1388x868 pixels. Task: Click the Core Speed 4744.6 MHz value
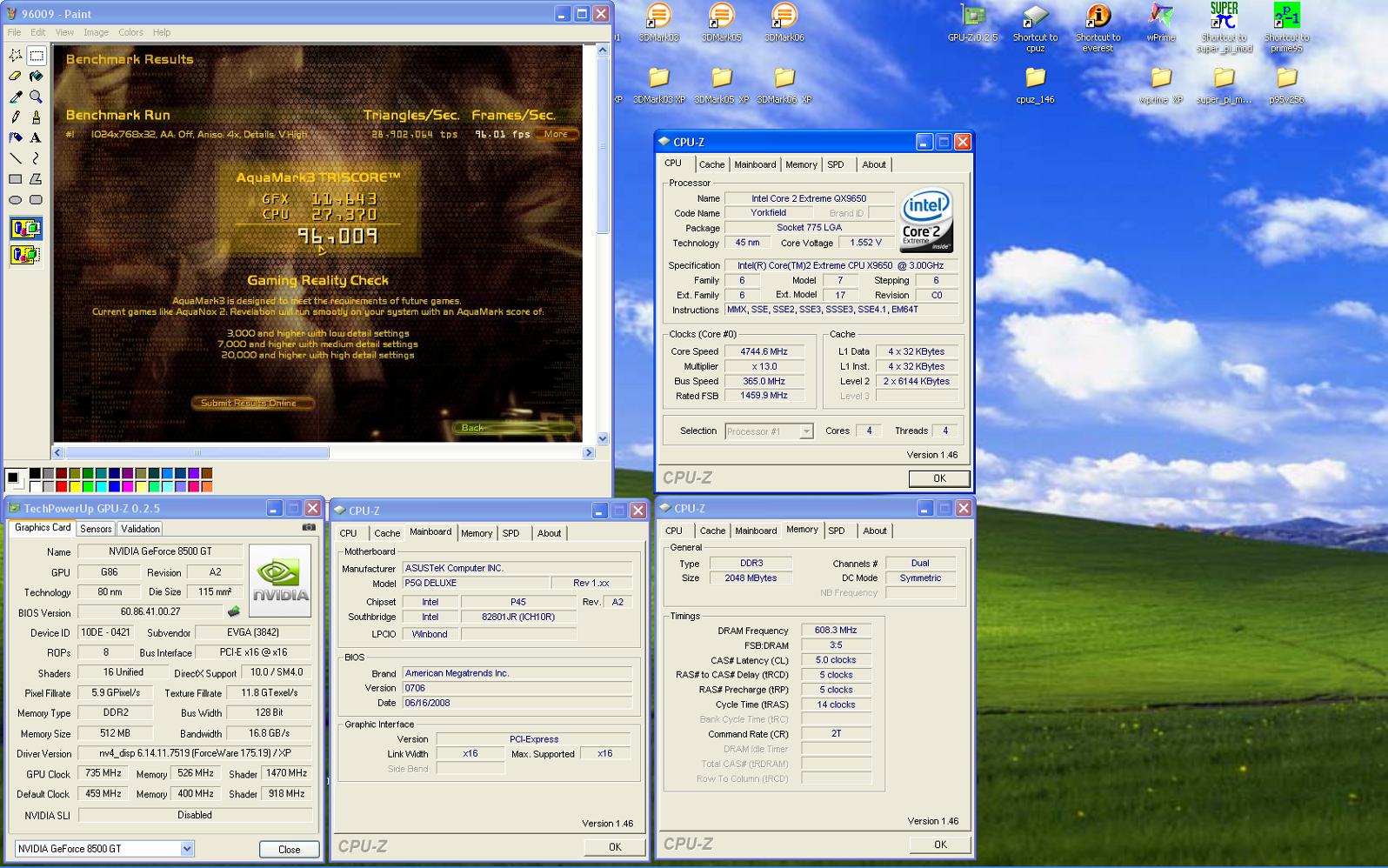765,352
